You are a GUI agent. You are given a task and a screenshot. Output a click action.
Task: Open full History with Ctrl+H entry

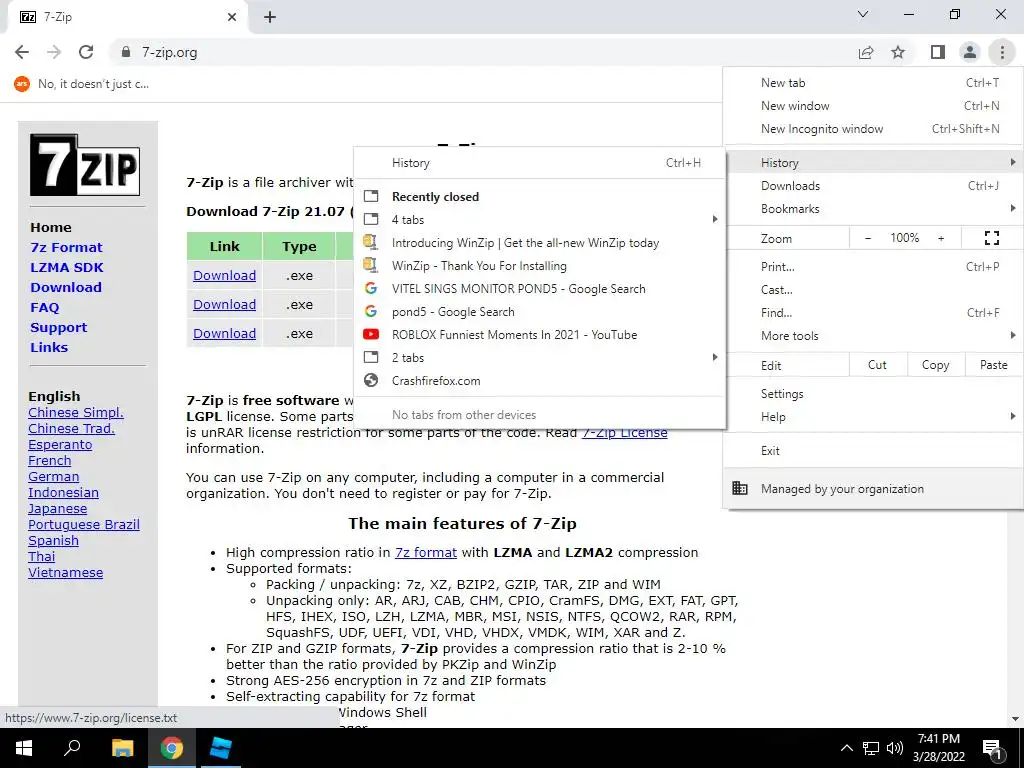click(539, 163)
